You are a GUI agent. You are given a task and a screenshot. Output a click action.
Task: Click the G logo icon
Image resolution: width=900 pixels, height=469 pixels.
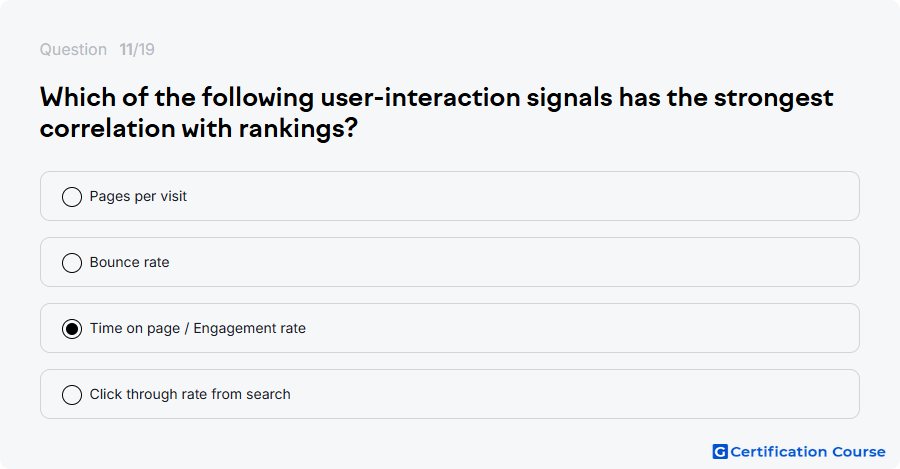720,452
